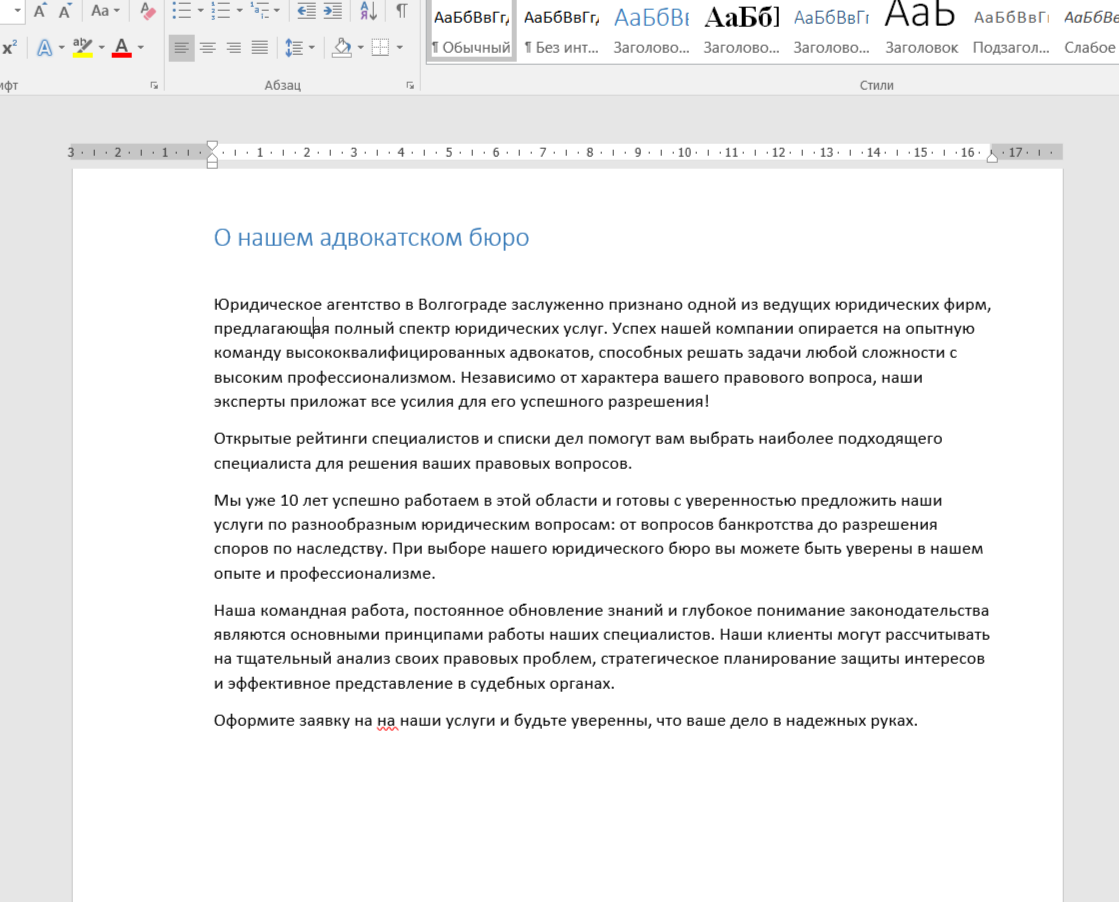Screen dimensions: 1119x902
Task: Toggle justify text alignment
Action: pyautogui.click(x=260, y=48)
